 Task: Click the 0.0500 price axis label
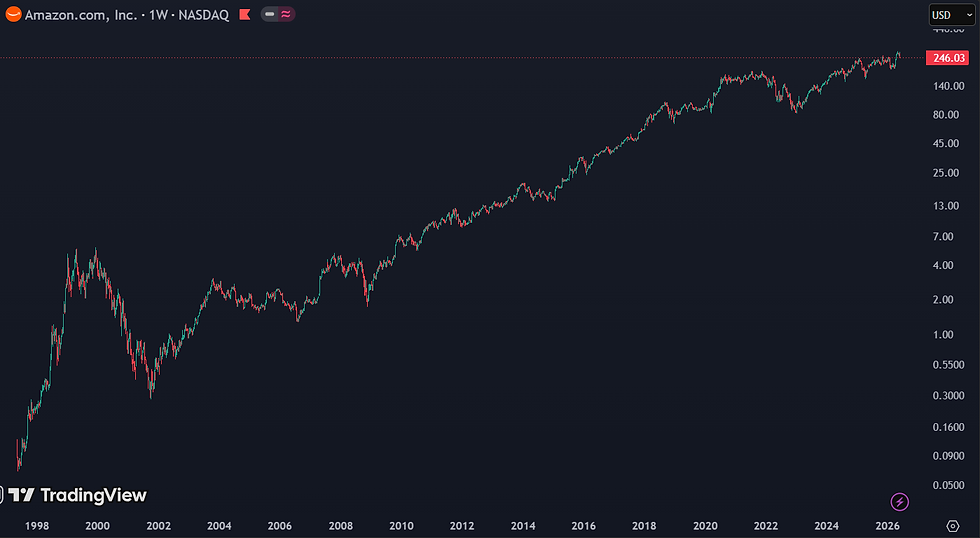(x=949, y=486)
